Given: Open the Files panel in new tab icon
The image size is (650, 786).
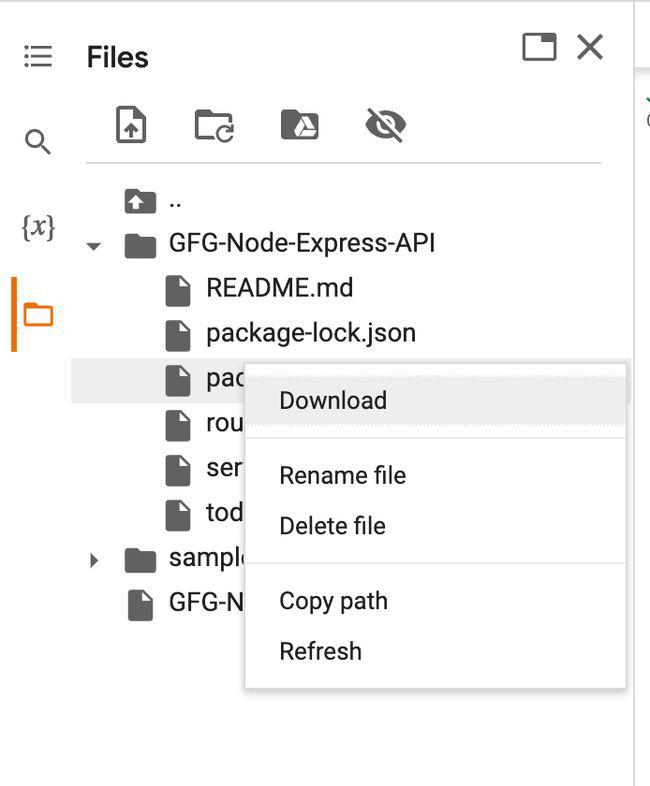Looking at the screenshot, I should pyautogui.click(x=539, y=47).
